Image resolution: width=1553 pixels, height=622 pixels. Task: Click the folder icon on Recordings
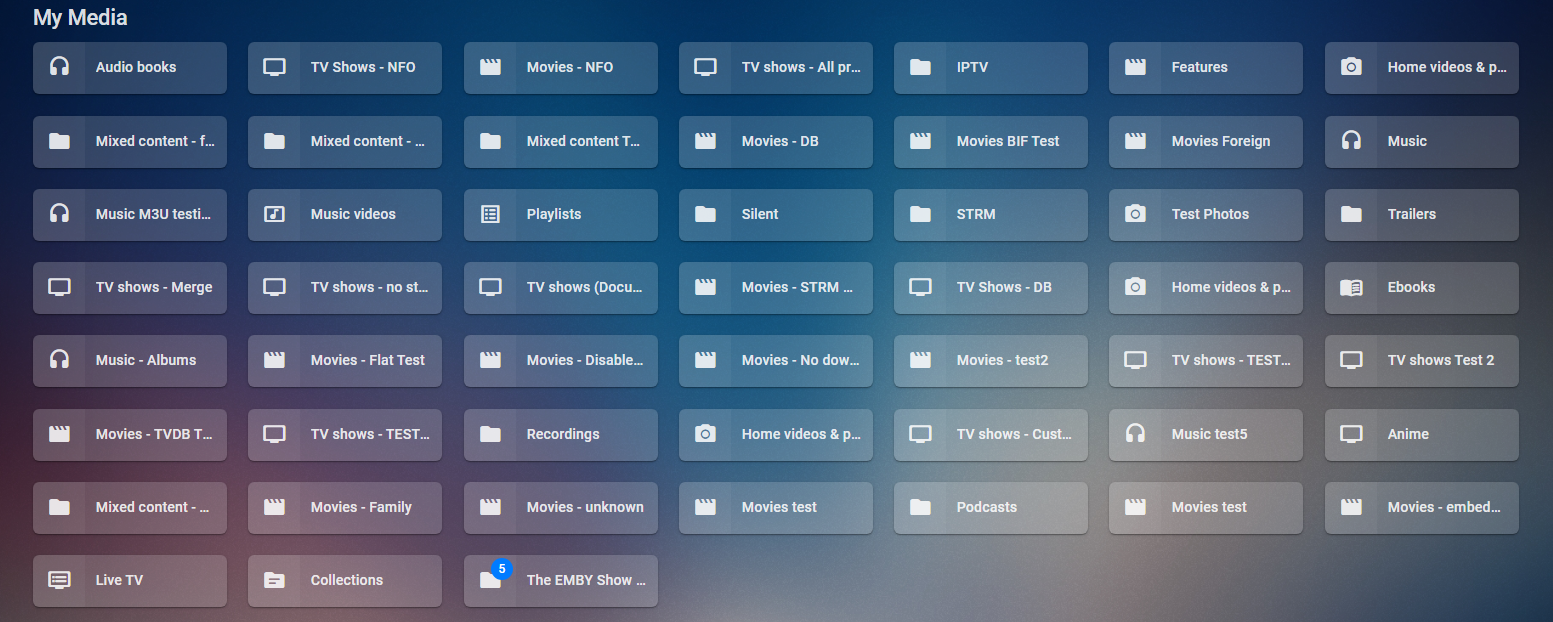(490, 434)
